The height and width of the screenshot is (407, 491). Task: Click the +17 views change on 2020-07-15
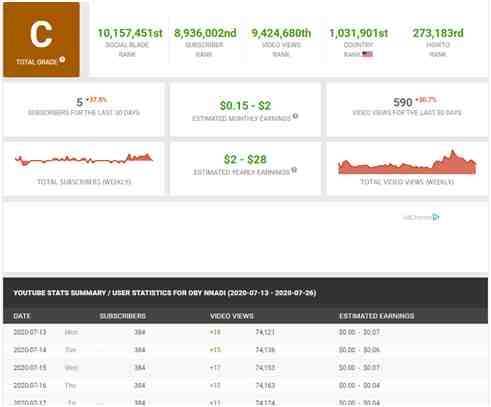coord(215,368)
